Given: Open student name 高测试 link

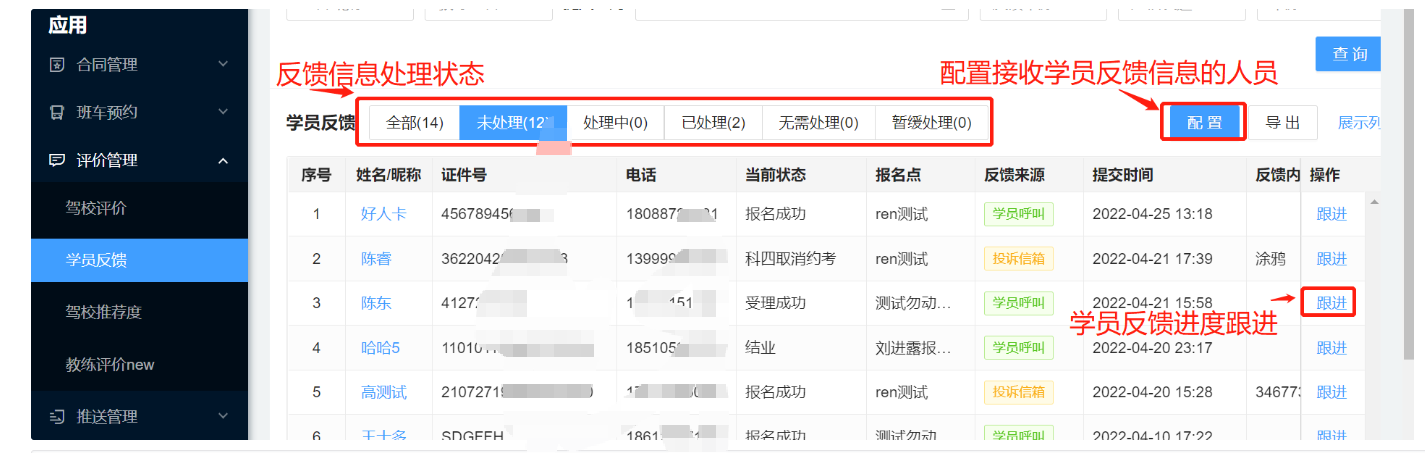Looking at the screenshot, I should point(384,392).
